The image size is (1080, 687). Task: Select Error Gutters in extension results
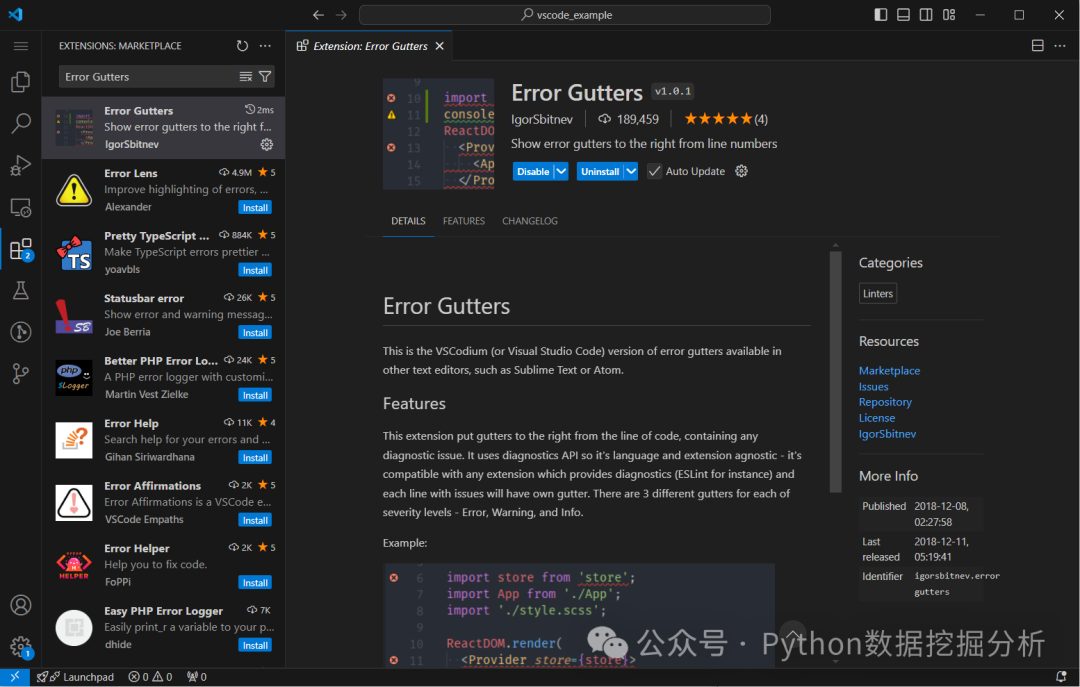[x=163, y=127]
